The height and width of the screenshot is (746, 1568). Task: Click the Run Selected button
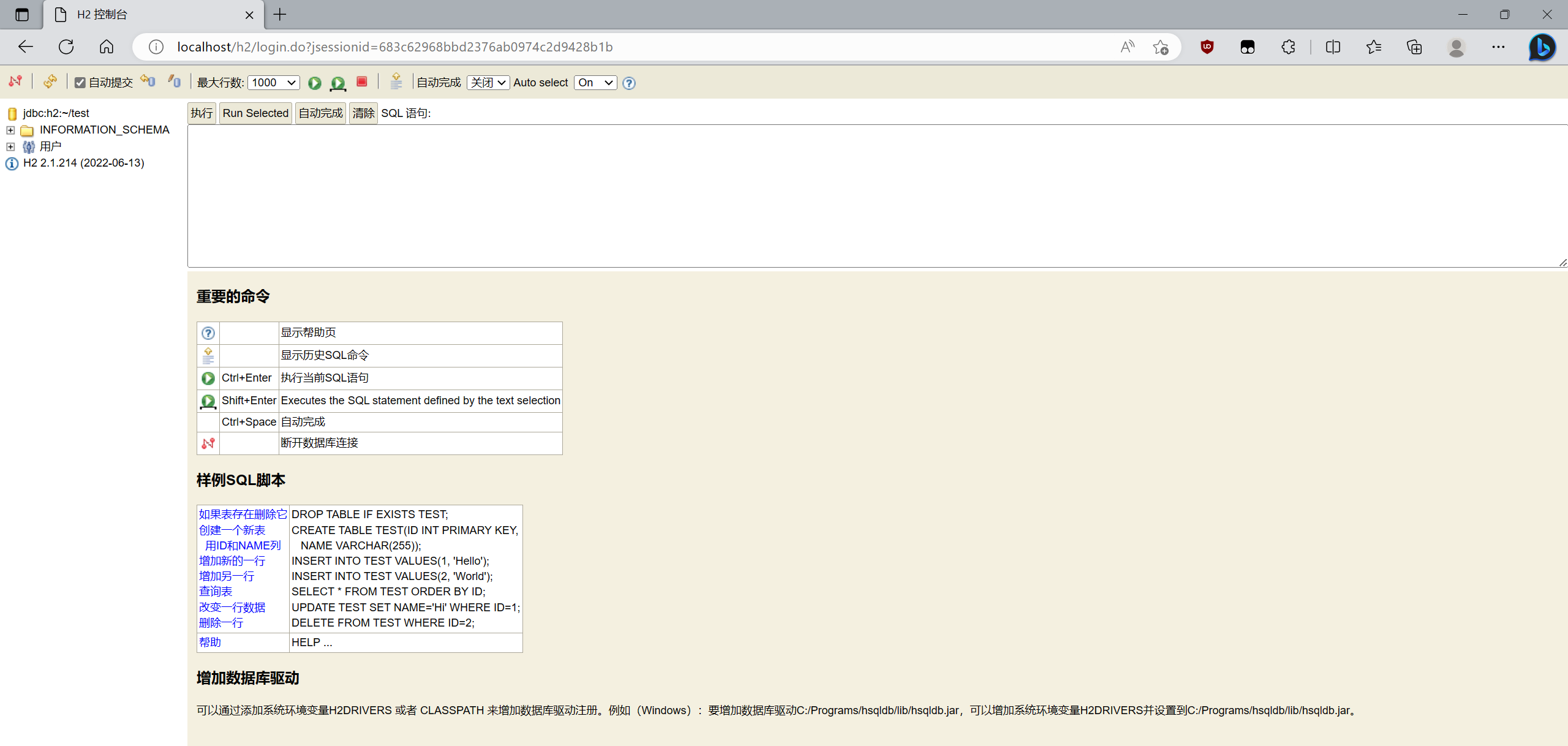point(255,113)
